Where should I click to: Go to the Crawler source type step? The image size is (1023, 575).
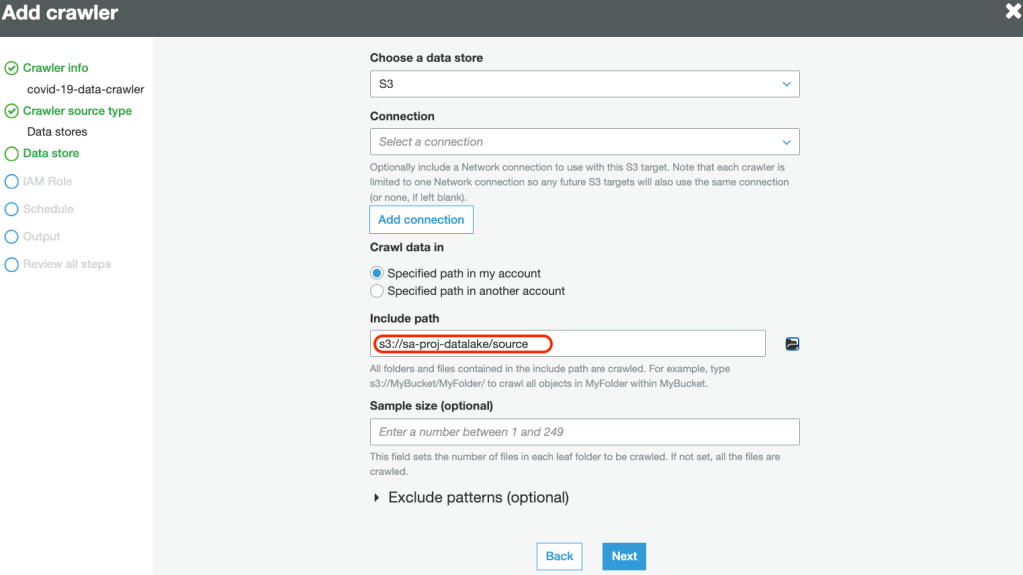point(77,111)
